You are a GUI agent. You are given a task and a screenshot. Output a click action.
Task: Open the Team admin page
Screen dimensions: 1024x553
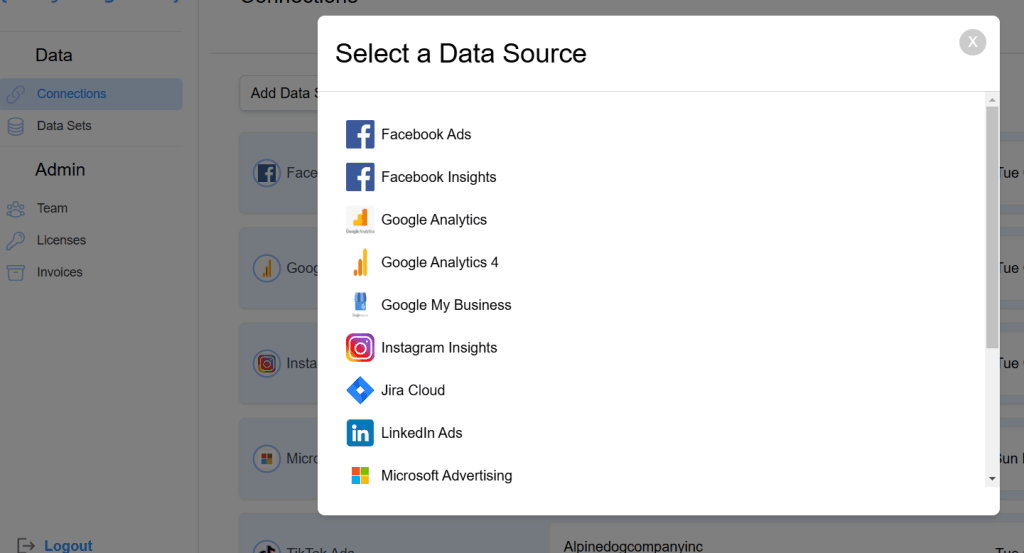(52, 208)
